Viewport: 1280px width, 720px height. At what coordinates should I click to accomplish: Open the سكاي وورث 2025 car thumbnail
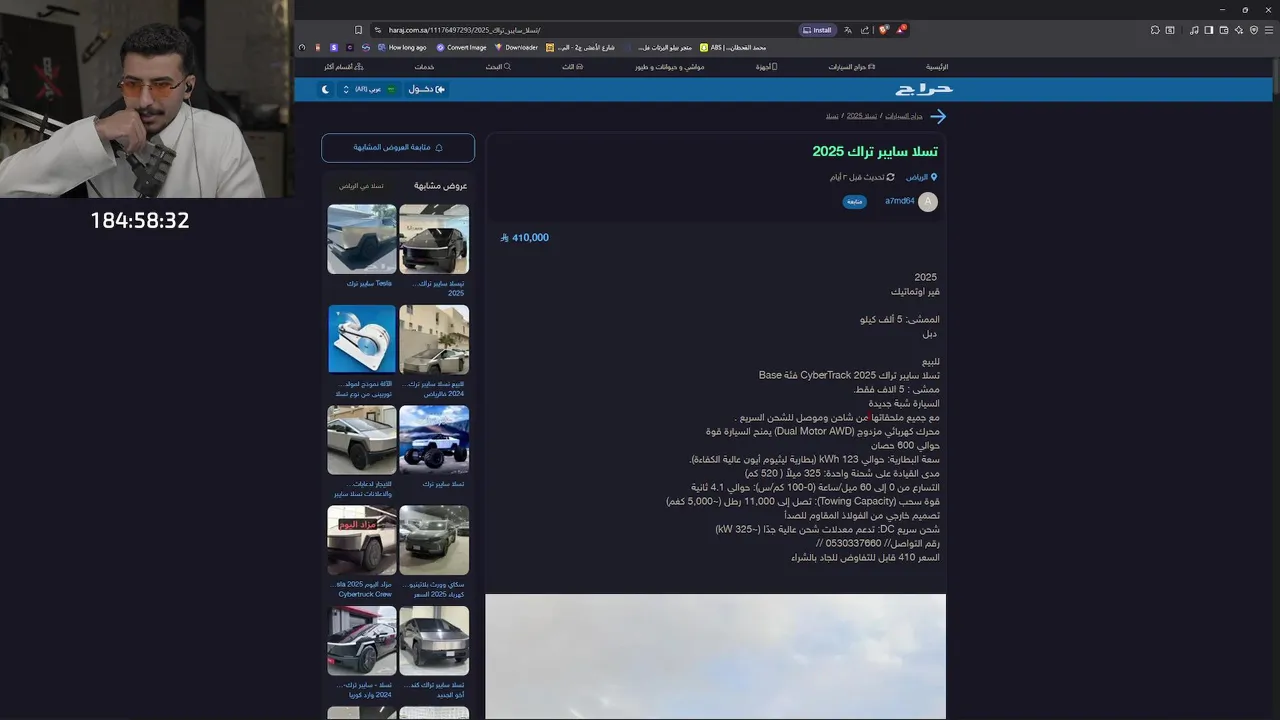point(434,540)
